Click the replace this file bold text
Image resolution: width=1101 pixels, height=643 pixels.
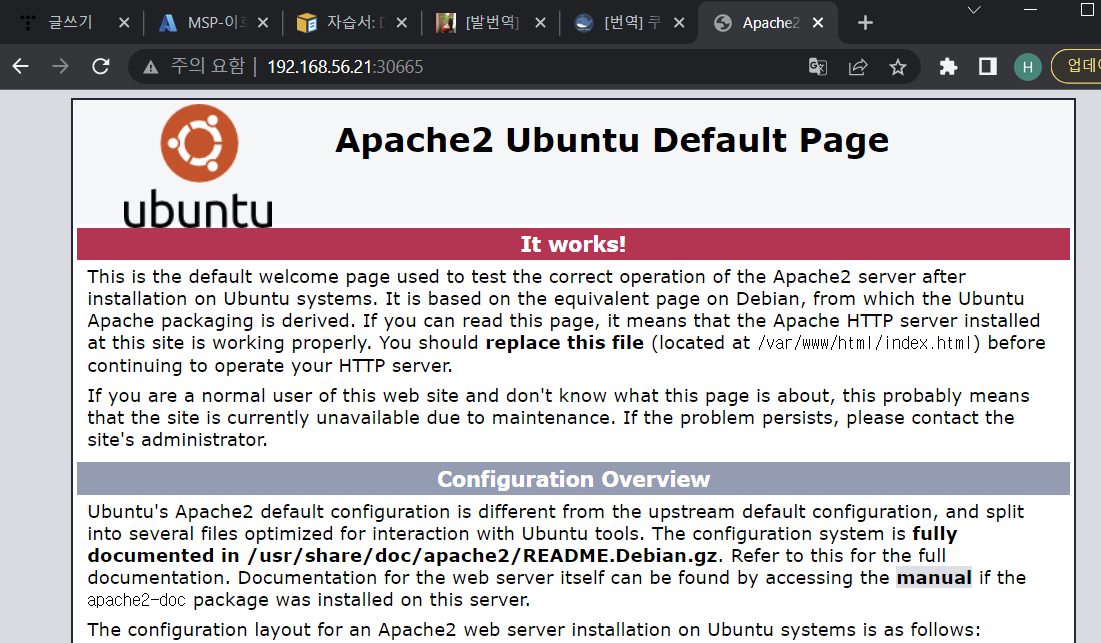[565, 343]
